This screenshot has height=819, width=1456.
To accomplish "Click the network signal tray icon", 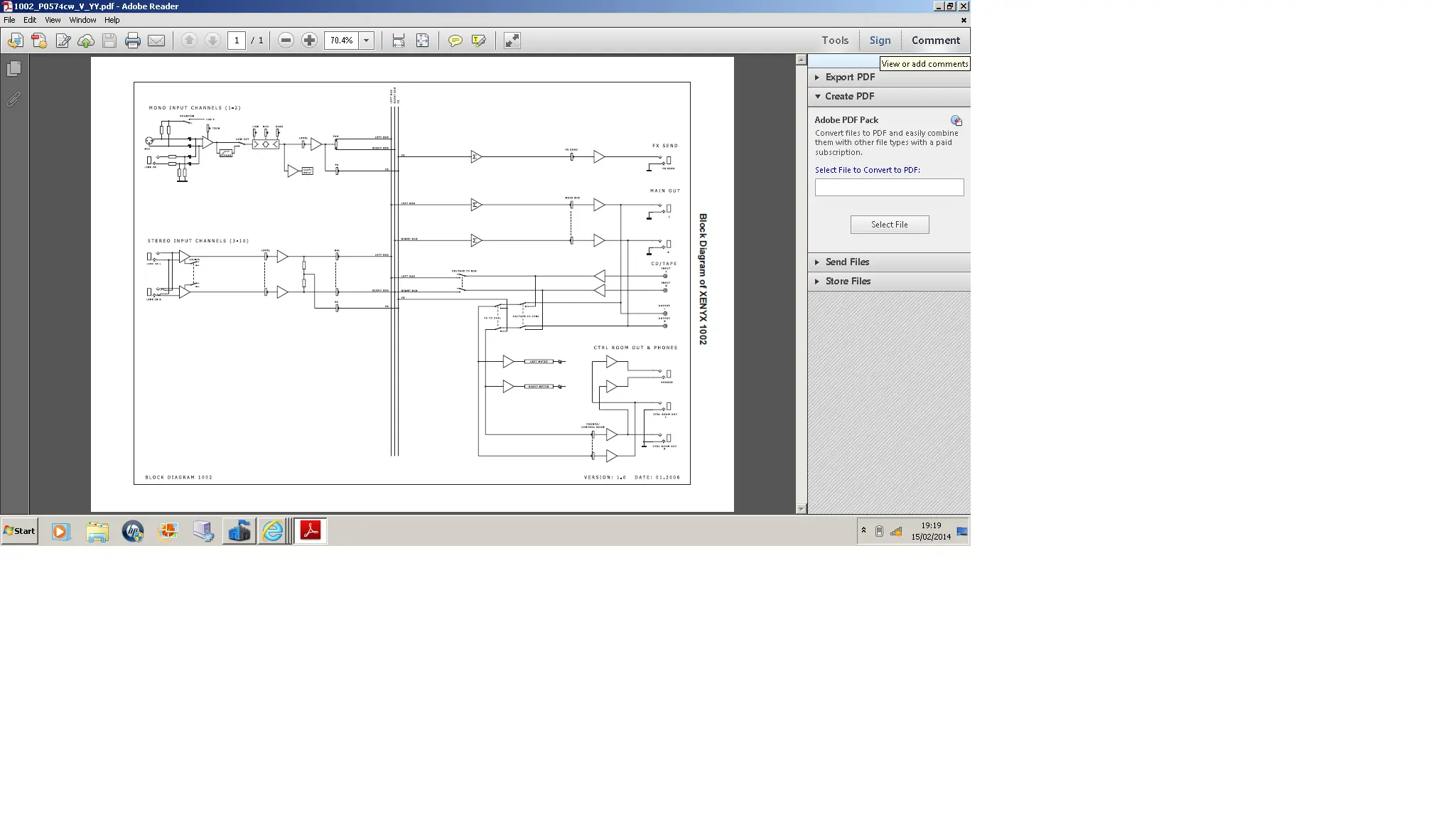I will [896, 531].
